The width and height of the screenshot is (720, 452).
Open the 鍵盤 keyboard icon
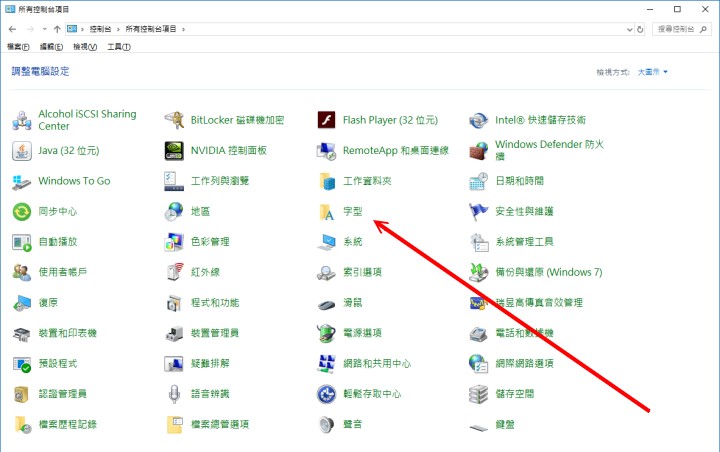478,428
